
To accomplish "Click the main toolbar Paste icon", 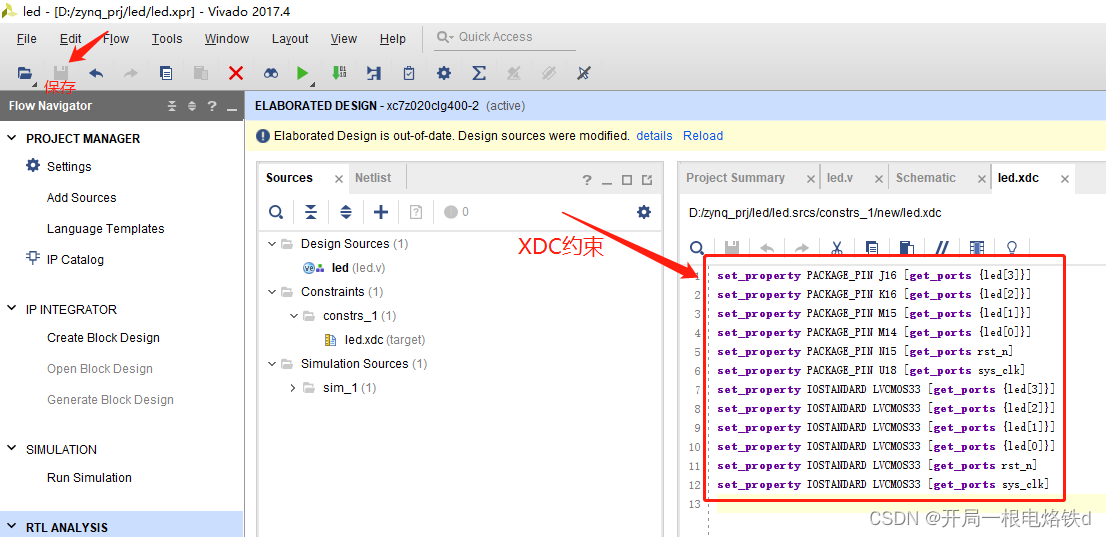I will (x=200, y=73).
